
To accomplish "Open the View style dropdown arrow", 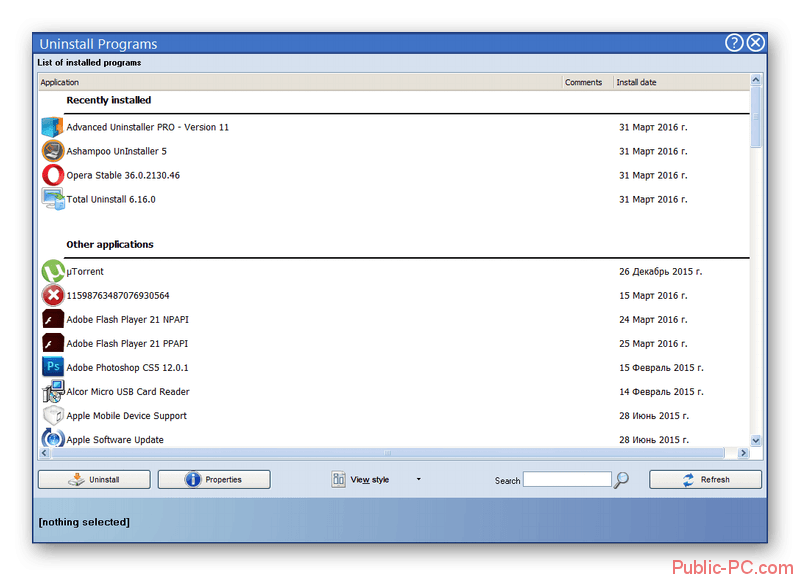I will 418,479.
